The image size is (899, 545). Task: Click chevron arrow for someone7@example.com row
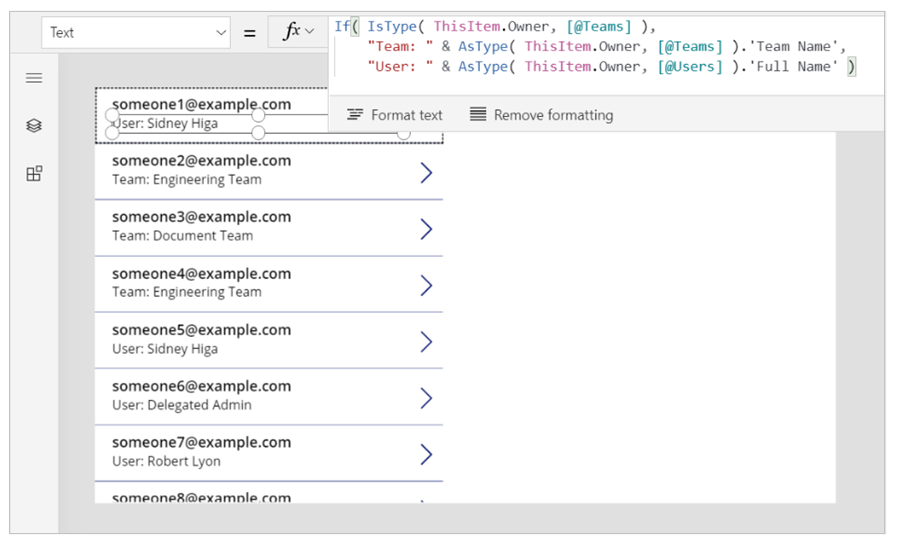tap(426, 454)
